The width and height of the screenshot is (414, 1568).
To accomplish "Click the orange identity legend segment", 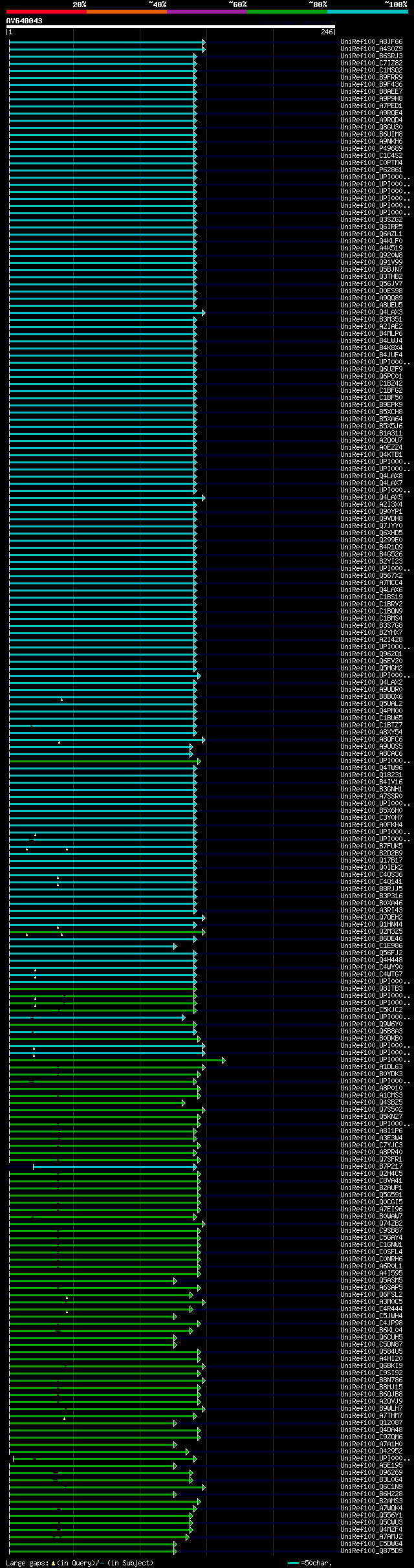I will coord(126,12).
